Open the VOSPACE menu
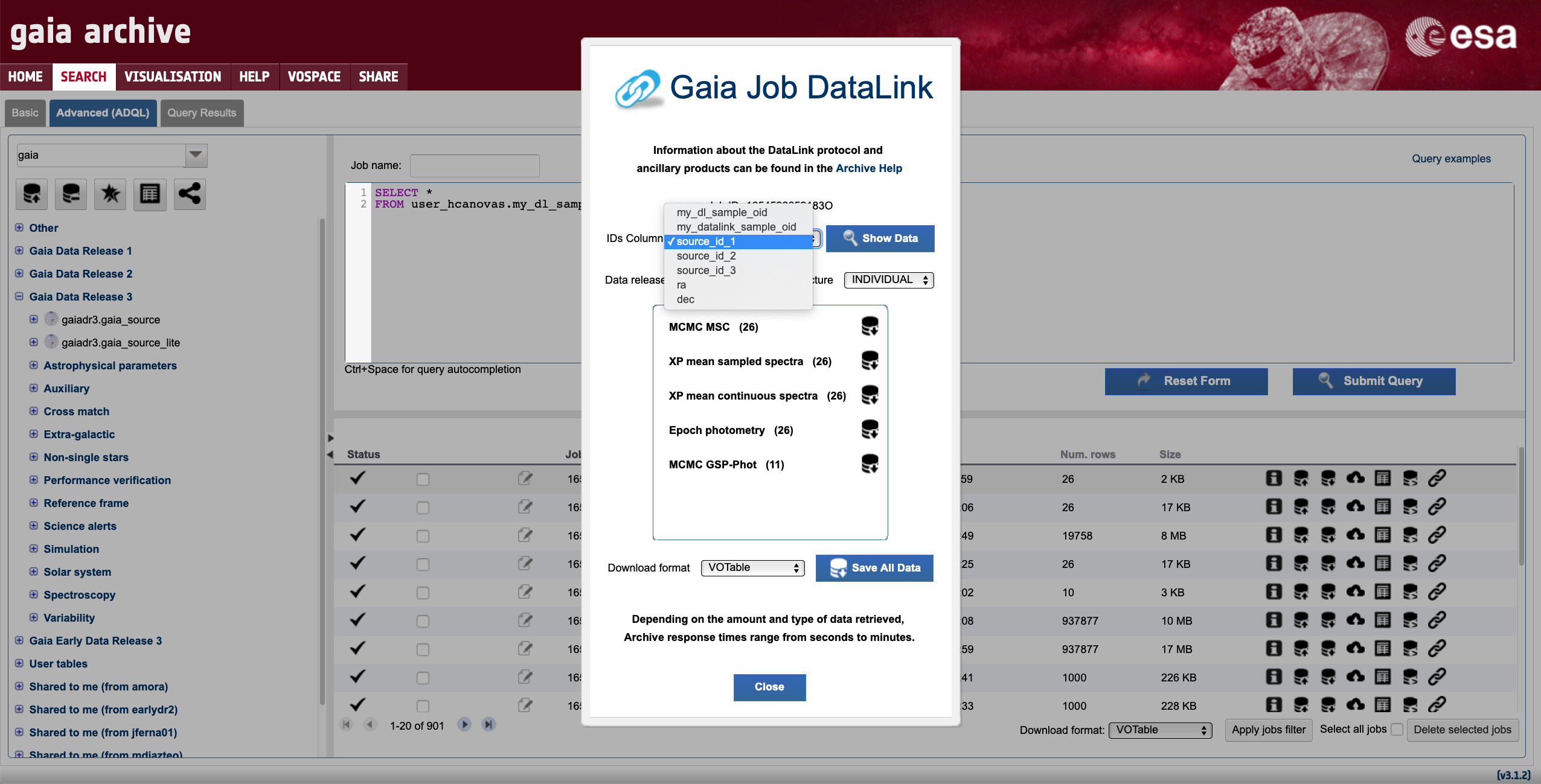 click(x=314, y=77)
